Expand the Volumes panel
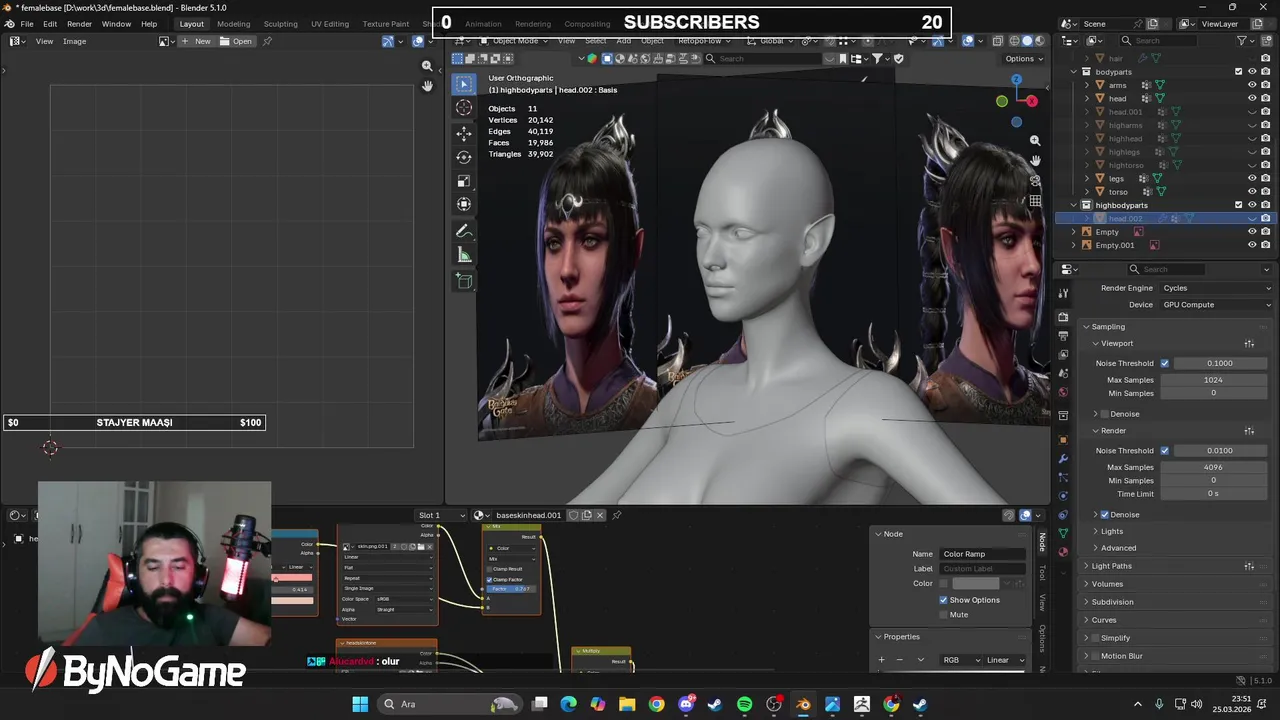1280x720 pixels. point(1107,584)
